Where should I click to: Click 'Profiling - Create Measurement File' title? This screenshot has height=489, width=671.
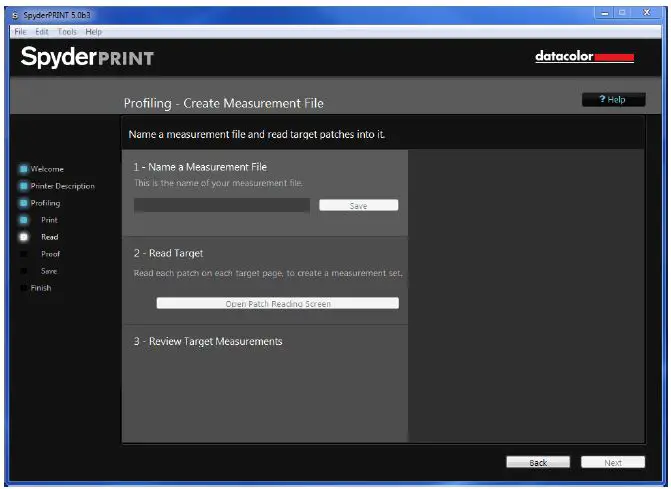(x=224, y=103)
